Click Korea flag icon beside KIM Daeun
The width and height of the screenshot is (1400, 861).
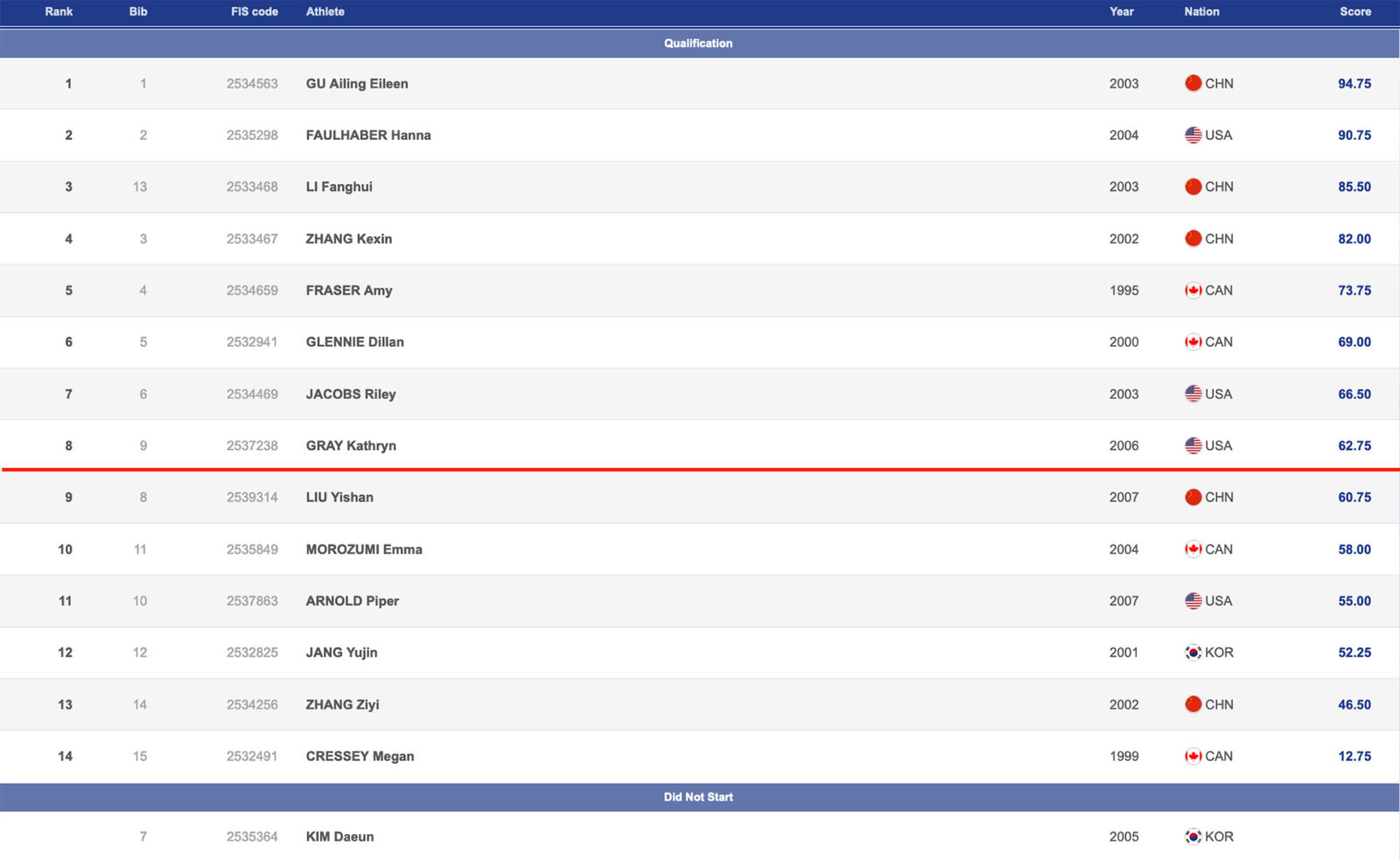1193,836
